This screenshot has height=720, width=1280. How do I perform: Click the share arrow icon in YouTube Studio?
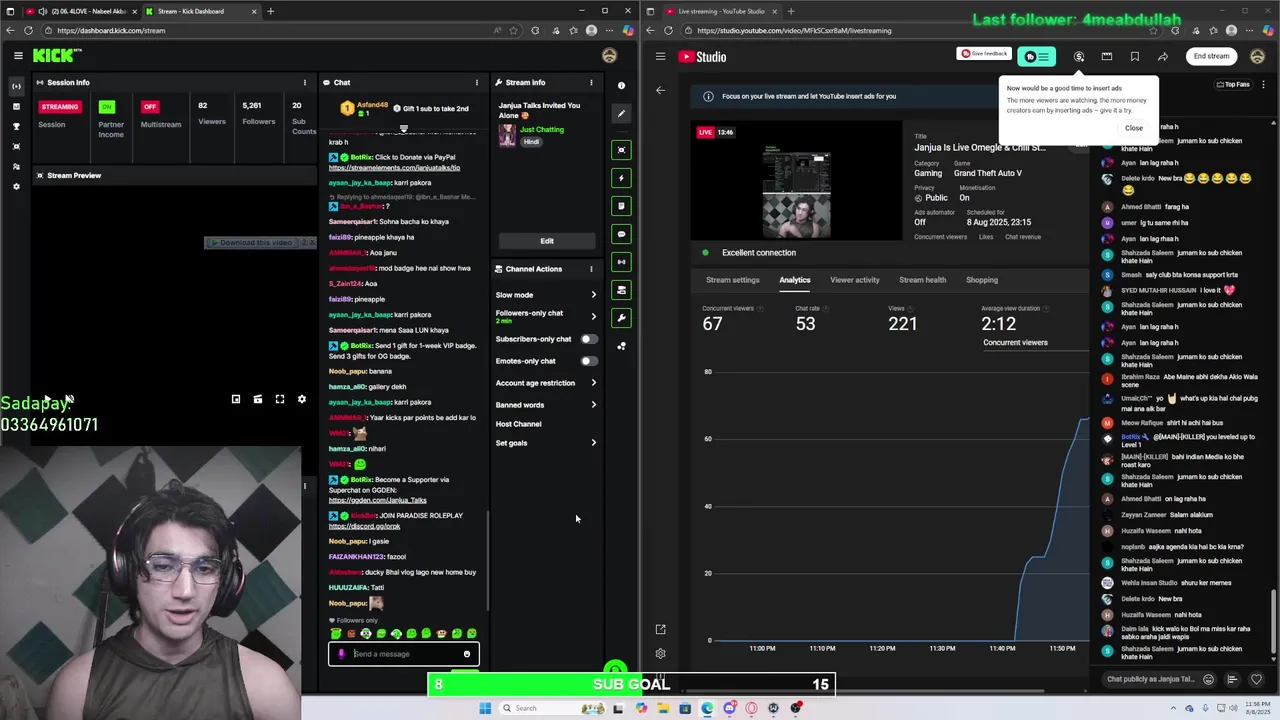(x=1163, y=57)
